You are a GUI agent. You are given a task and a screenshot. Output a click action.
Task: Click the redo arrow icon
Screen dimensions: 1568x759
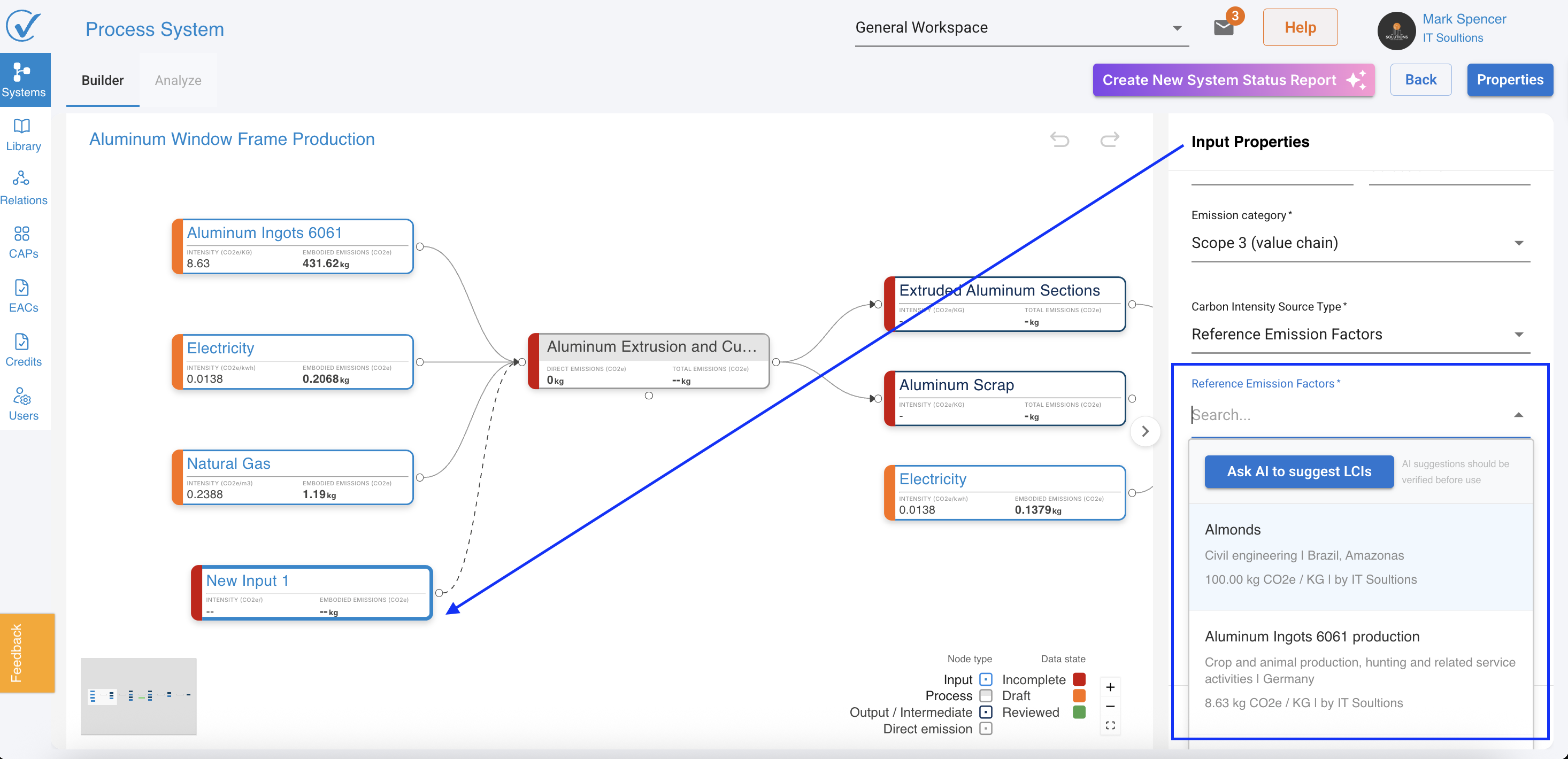[x=1110, y=140]
